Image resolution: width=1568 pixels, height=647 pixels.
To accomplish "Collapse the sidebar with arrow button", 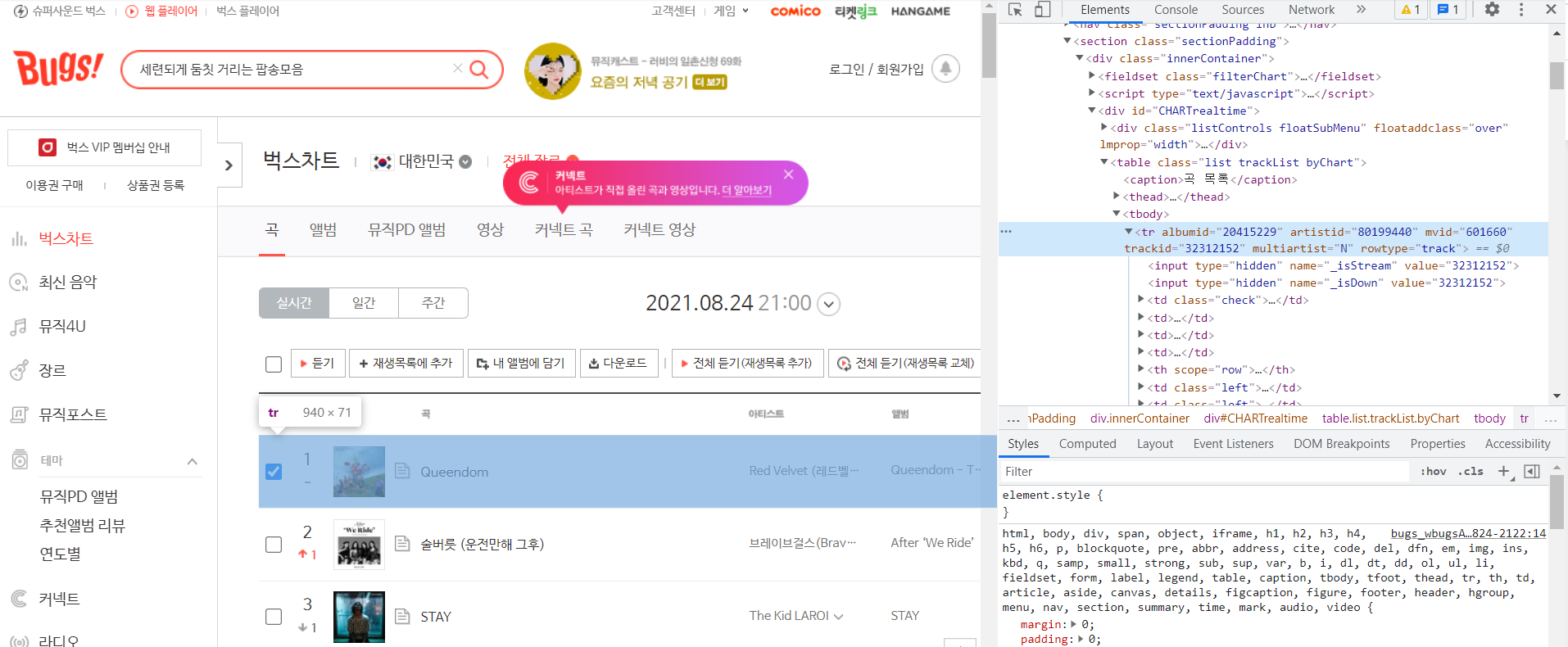I will pos(229,165).
